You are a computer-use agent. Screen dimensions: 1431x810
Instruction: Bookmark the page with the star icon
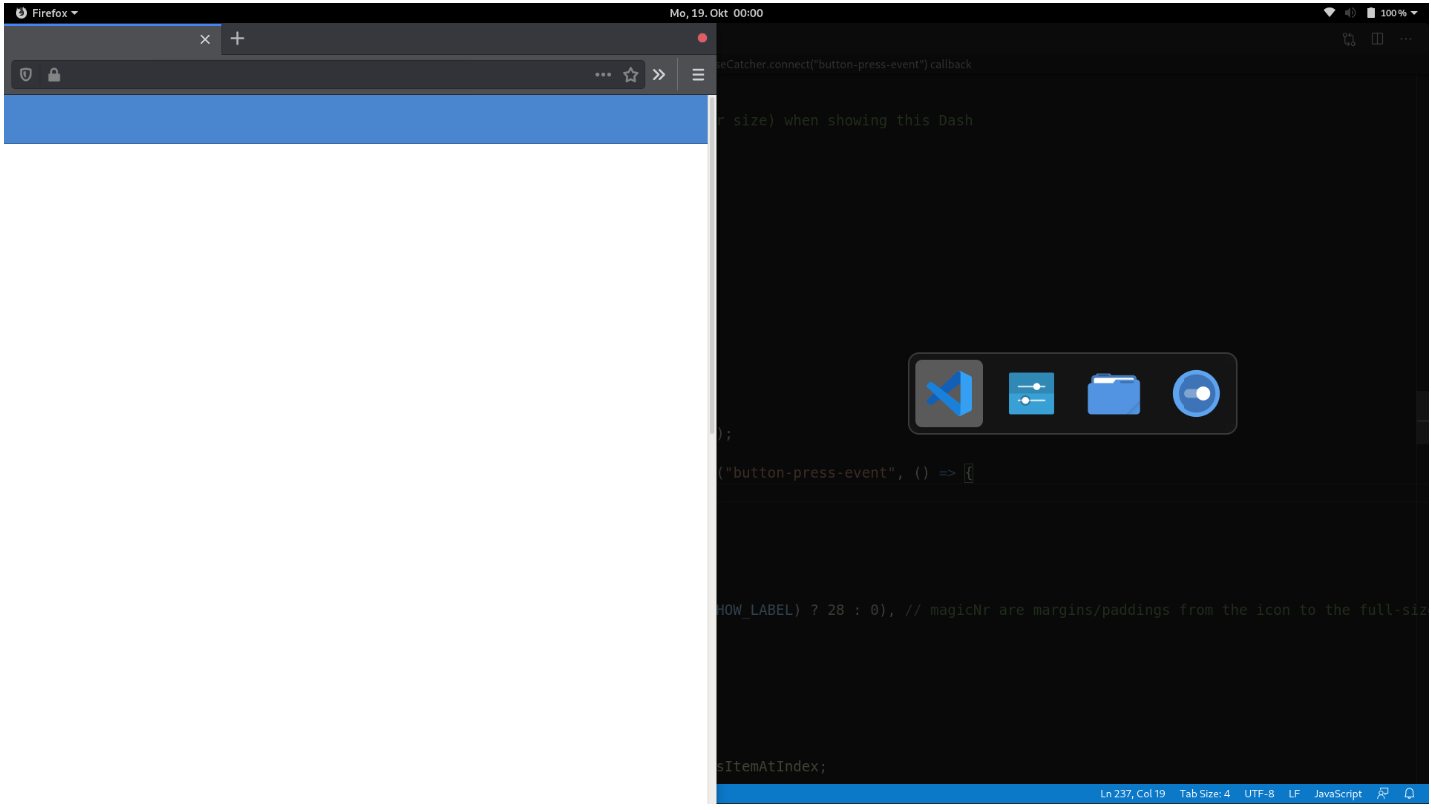pos(630,74)
